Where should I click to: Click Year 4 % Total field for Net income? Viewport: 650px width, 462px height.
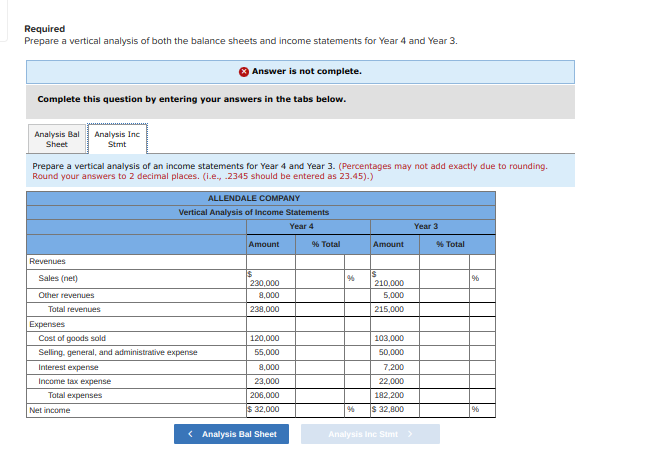(x=320, y=410)
